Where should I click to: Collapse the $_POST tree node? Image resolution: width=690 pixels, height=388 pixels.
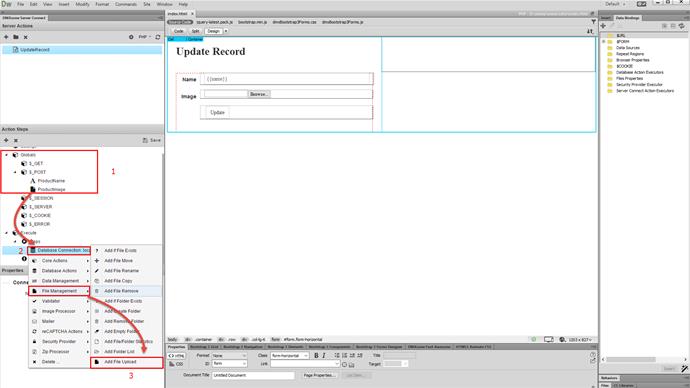pos(15,172)
